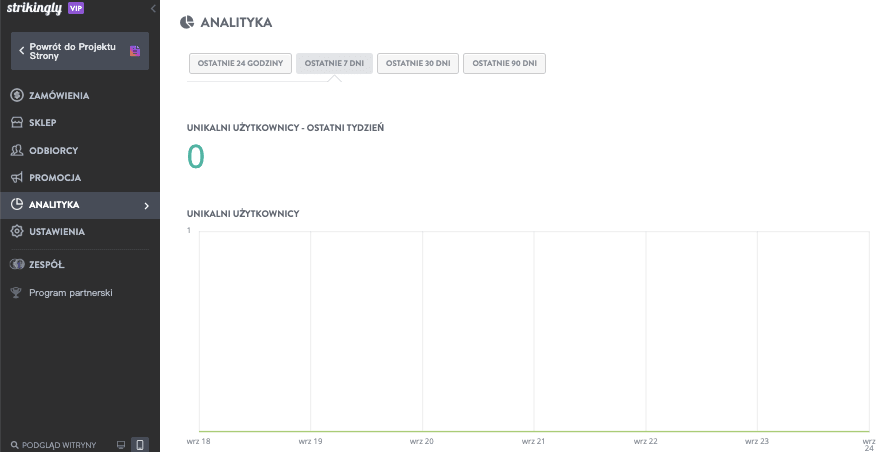Select Ostatnie 7 dni tab
The height and width of the screenshot is (452, 886).
(335, 63)
